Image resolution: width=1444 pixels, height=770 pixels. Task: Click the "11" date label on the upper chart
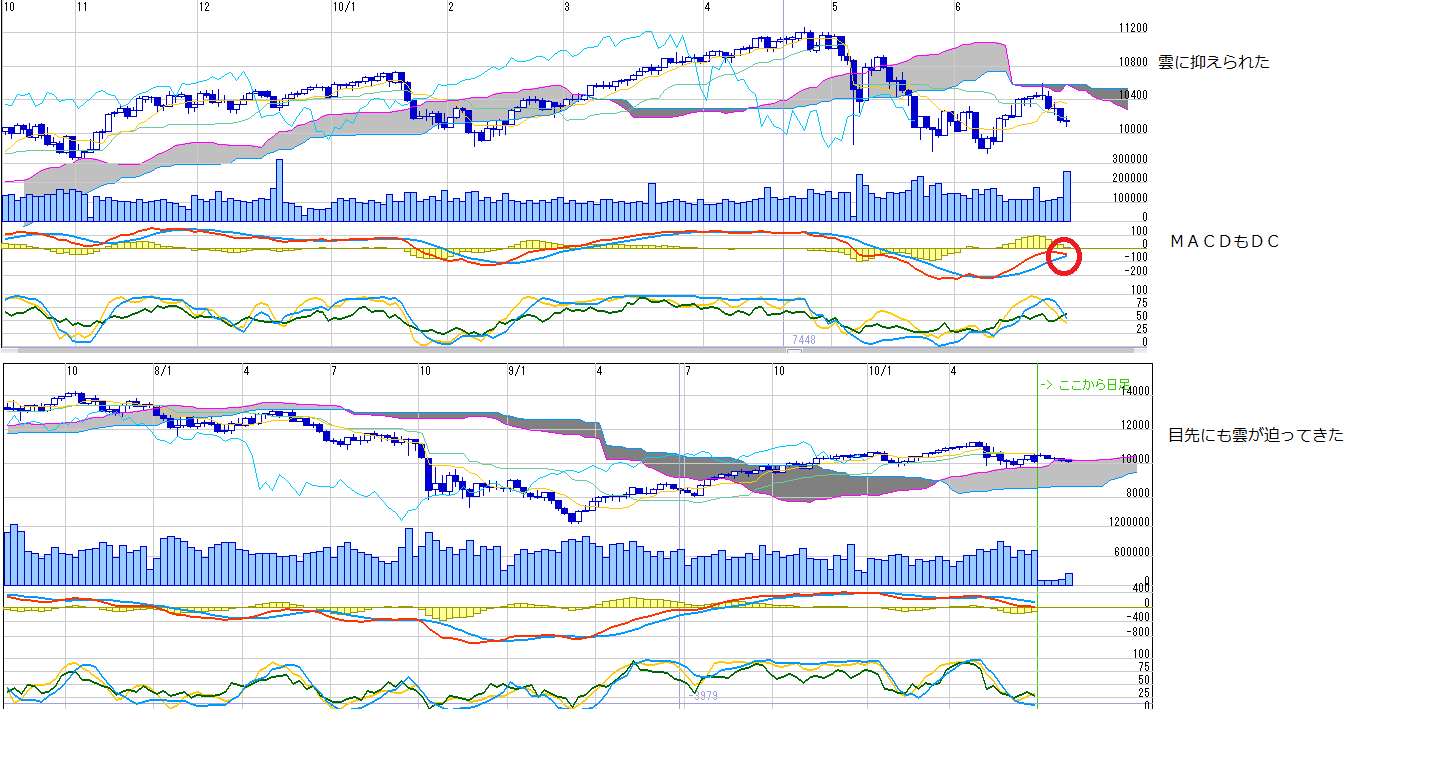(x=82, y=7)
